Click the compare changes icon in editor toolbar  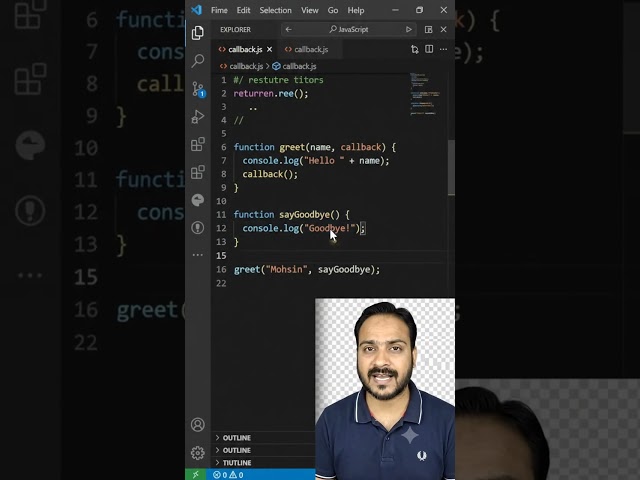(x=415, y=49)
